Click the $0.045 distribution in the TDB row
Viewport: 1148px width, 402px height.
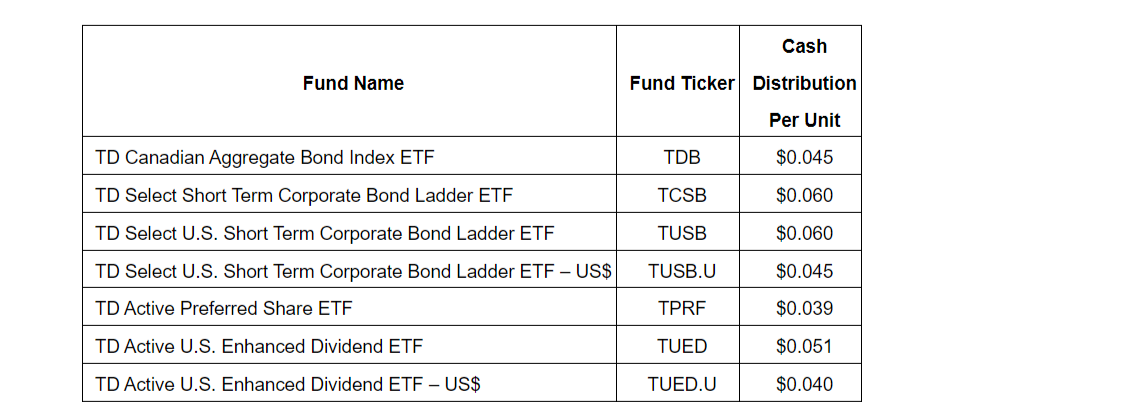[804, 157]
